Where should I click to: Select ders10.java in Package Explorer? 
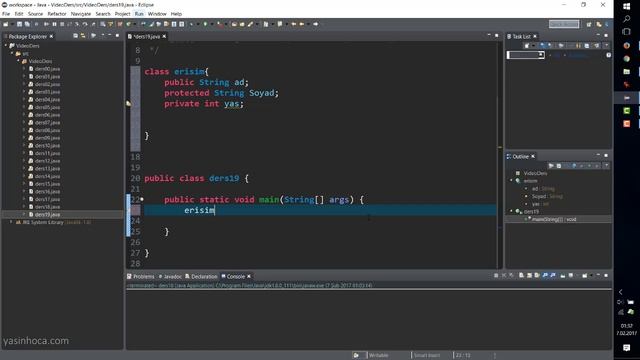(x=47, y=145)
